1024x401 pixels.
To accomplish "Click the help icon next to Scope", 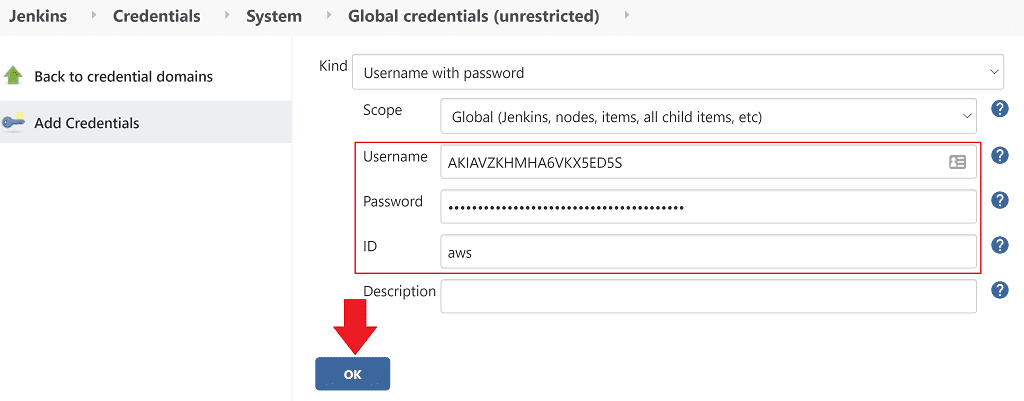I will point(998,110).
